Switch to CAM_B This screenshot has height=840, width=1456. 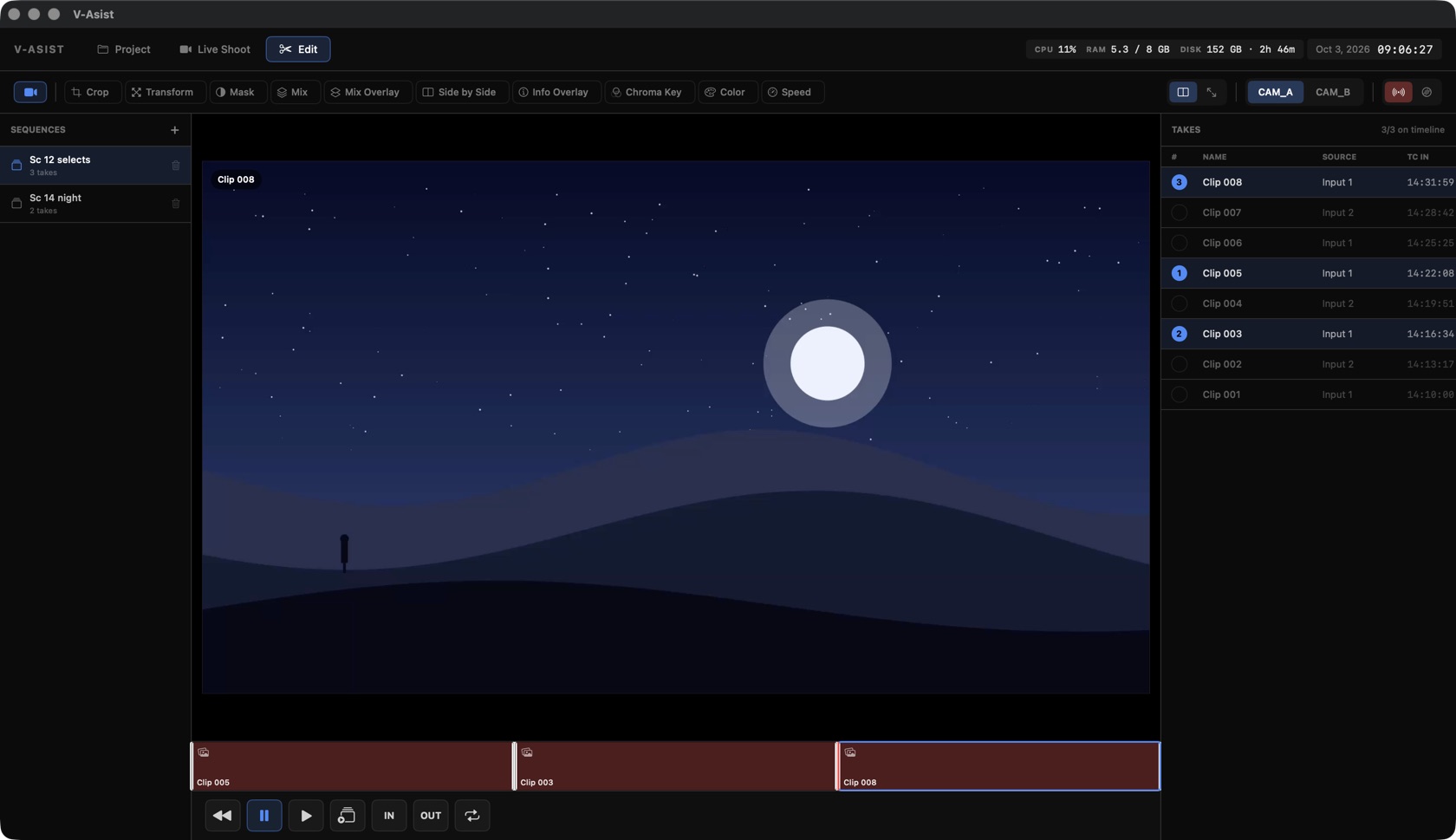tap(1333, 92)
